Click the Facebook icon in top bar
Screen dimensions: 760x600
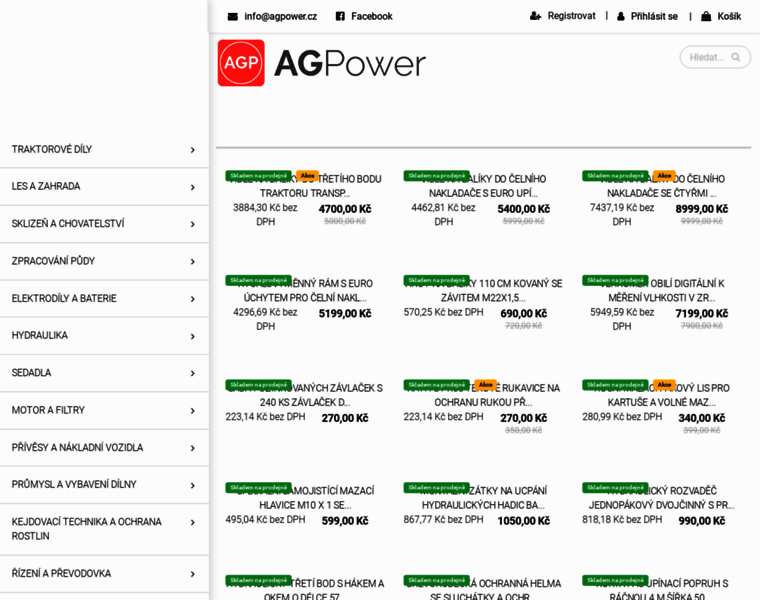click(340, 17)
